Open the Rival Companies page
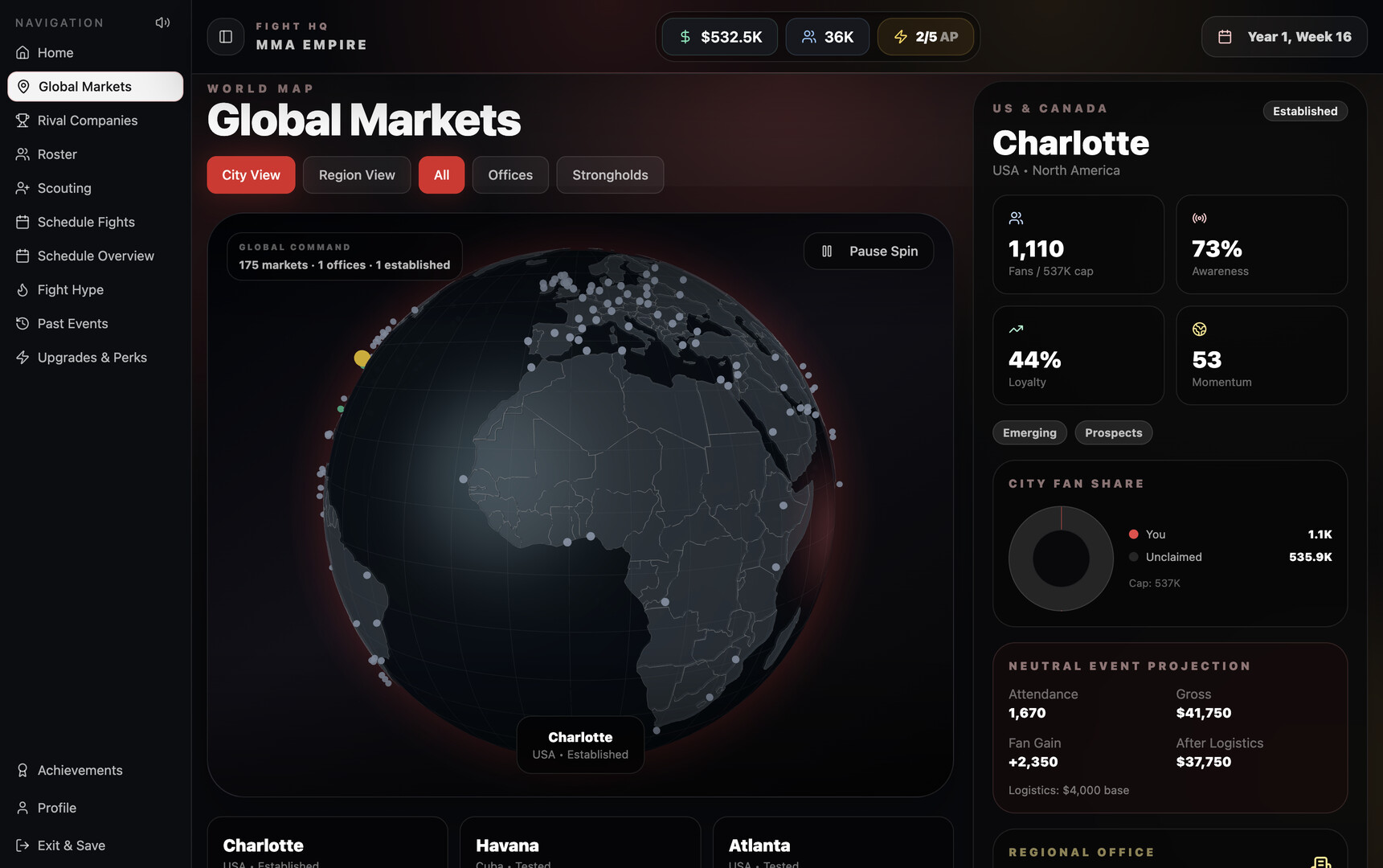 pyautogui.click(x=96, y=121)
